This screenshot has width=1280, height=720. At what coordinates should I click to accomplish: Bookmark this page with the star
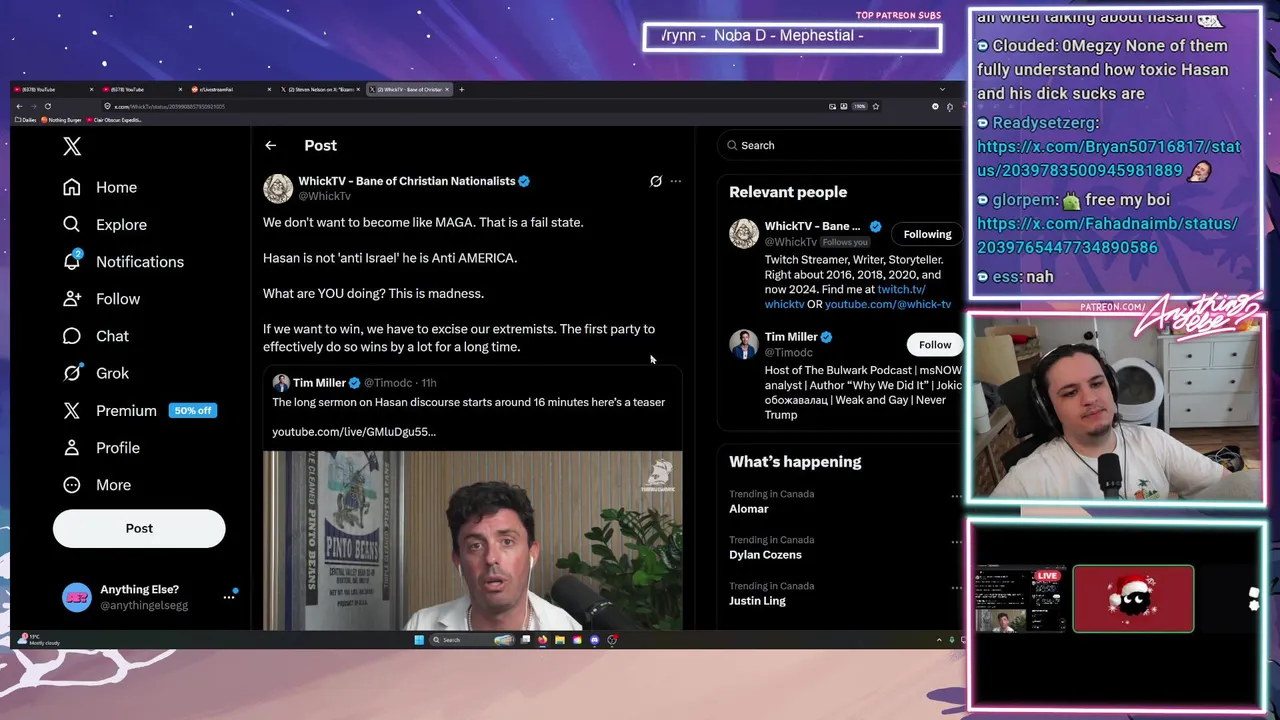[875, 106]
